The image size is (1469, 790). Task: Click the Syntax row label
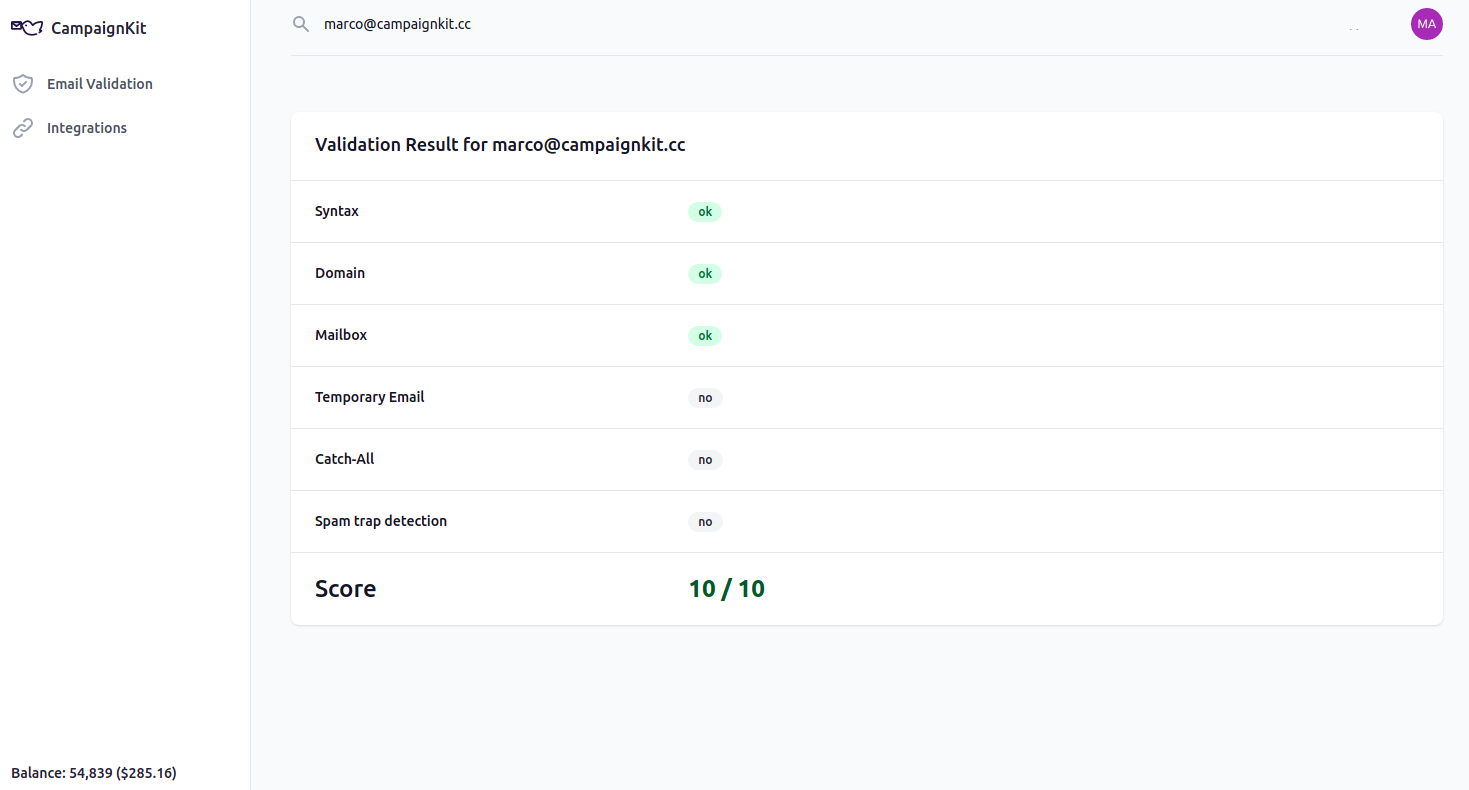point(337,212)
